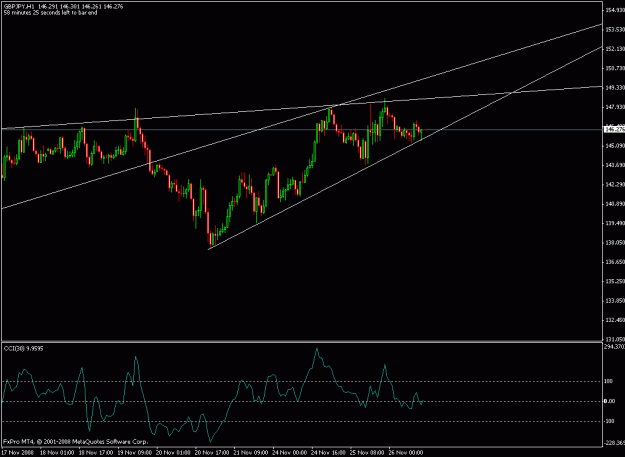Click the 153.53 price scale label

coord(615,29)
